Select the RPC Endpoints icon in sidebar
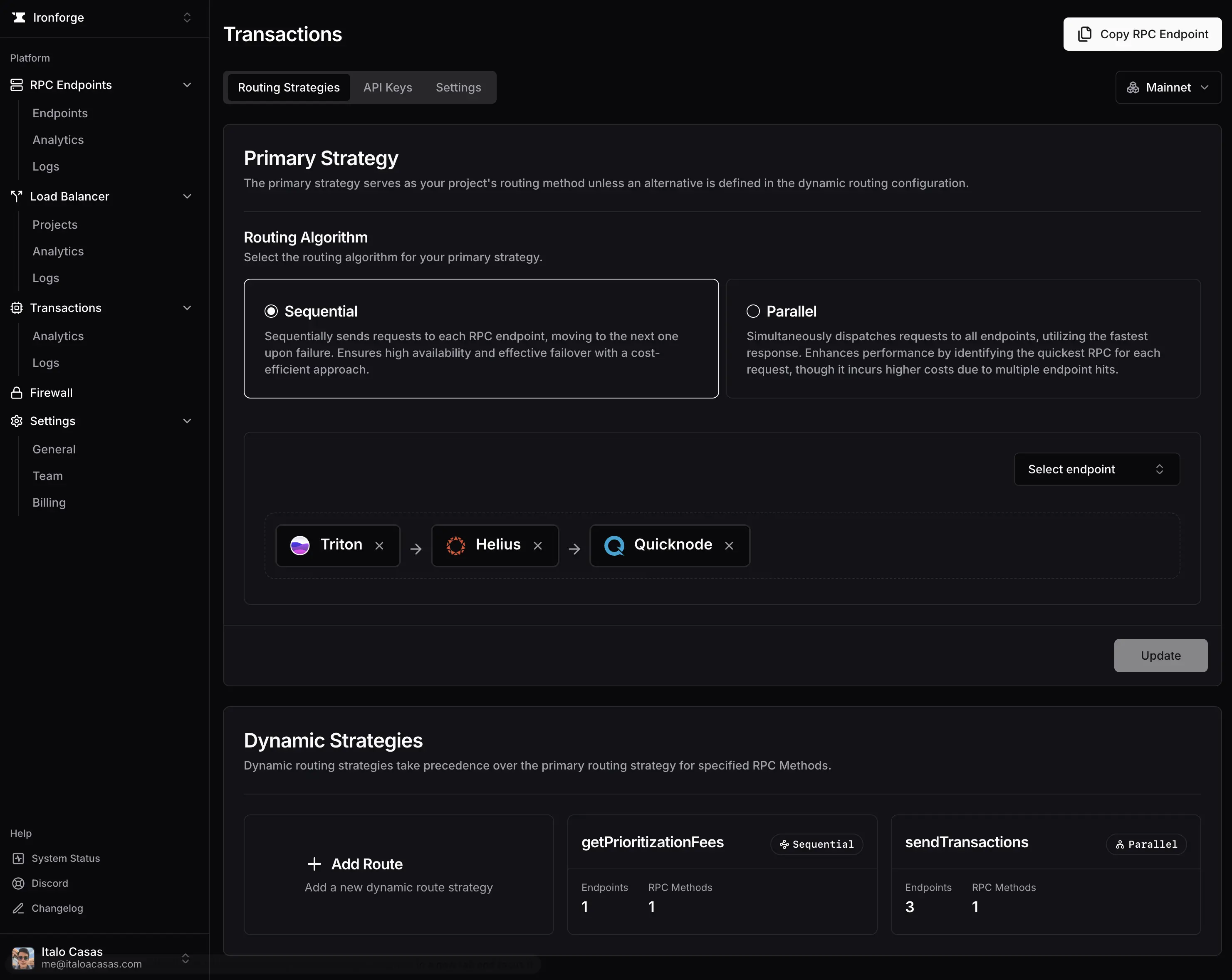This screenshot has width=1232, height=980. [x=17, y=84]
